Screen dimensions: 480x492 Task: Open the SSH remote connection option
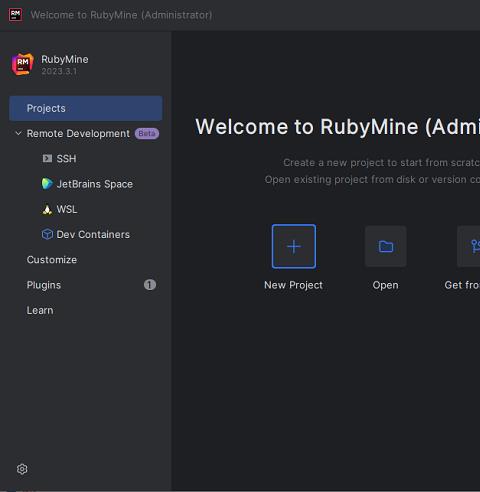66,159
